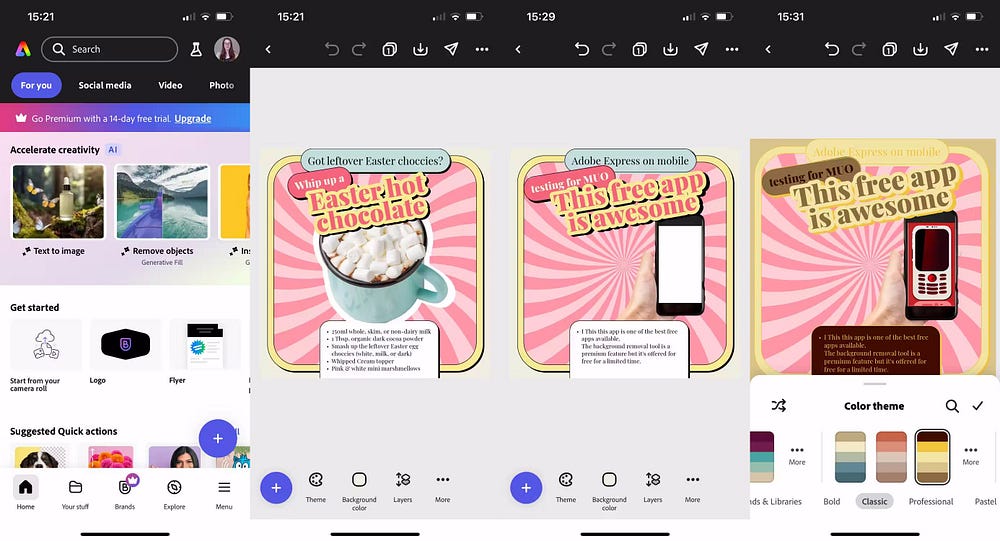
Task: Open Background color in the Easter editor
Action: pos(359,491)
